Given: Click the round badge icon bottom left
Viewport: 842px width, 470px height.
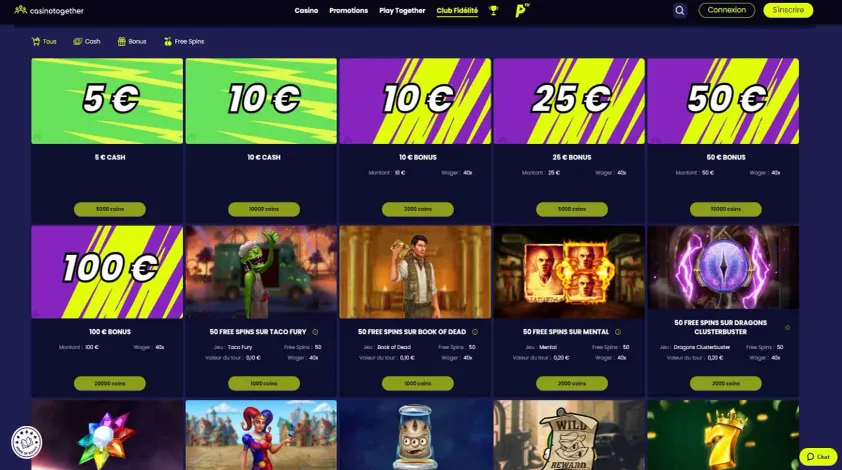Looking at the screenshot, I should coord(26,442).
